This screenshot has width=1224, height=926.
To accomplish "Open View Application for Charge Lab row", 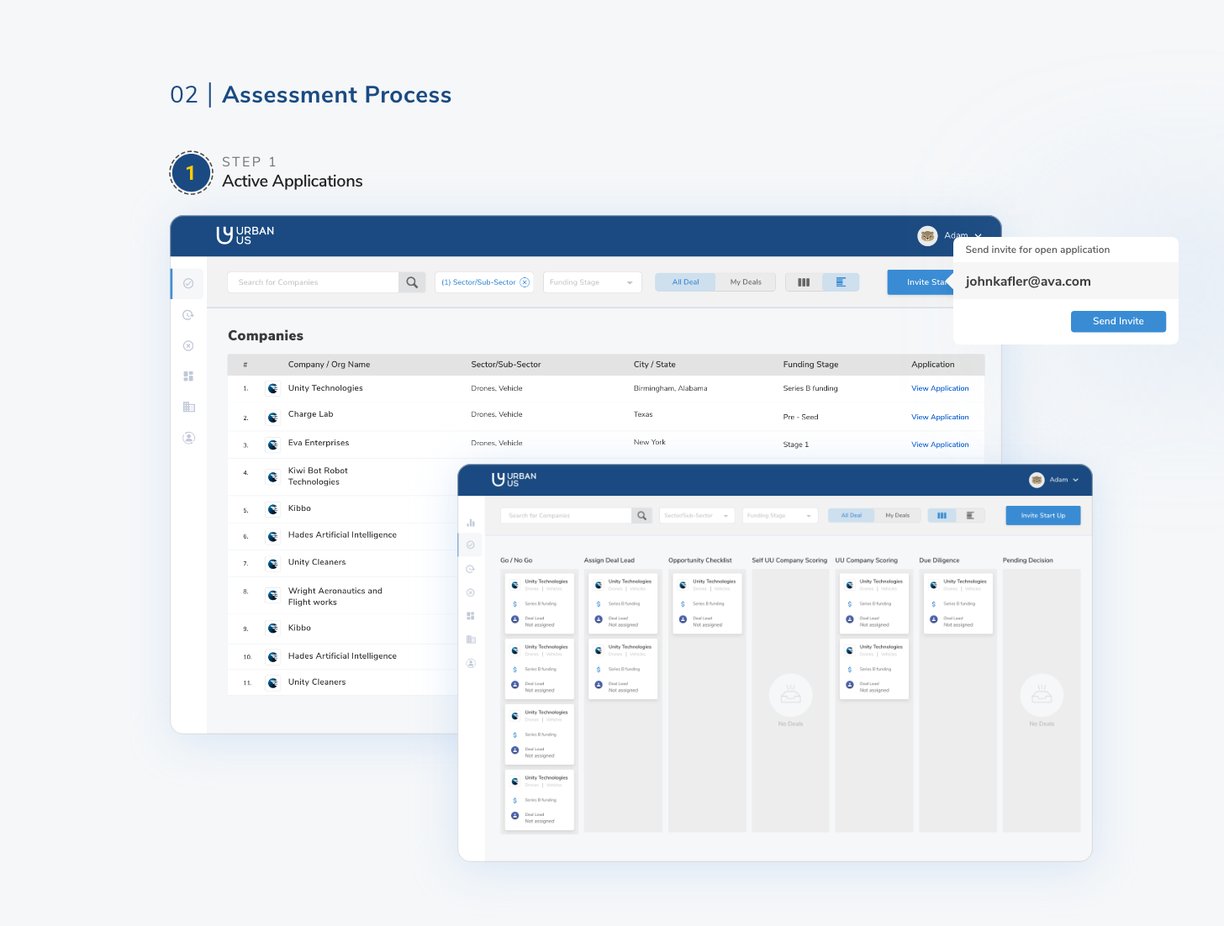I will 940,417.
